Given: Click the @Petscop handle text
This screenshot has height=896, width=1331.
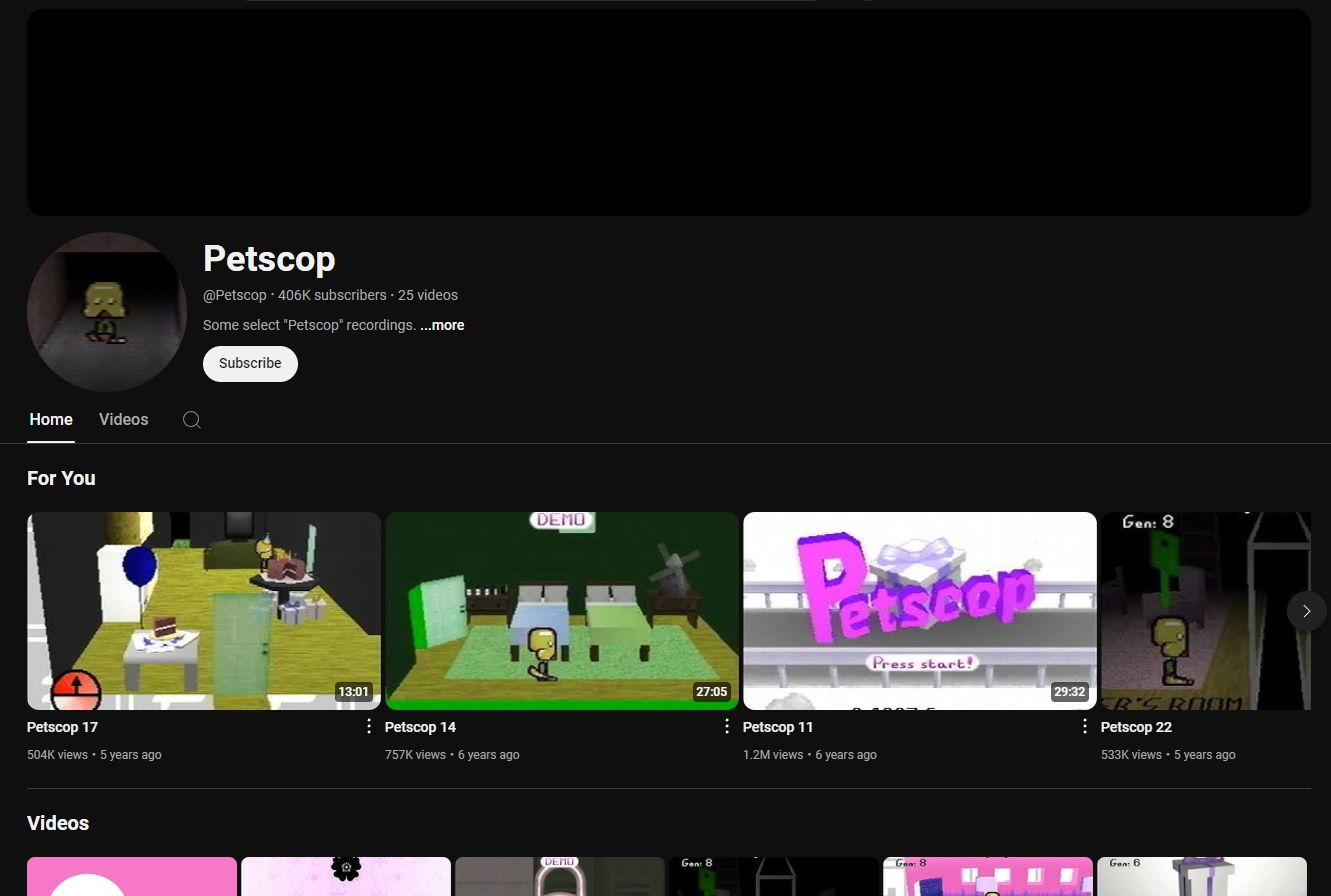Looking at the screenshot, I should [235, 295].
